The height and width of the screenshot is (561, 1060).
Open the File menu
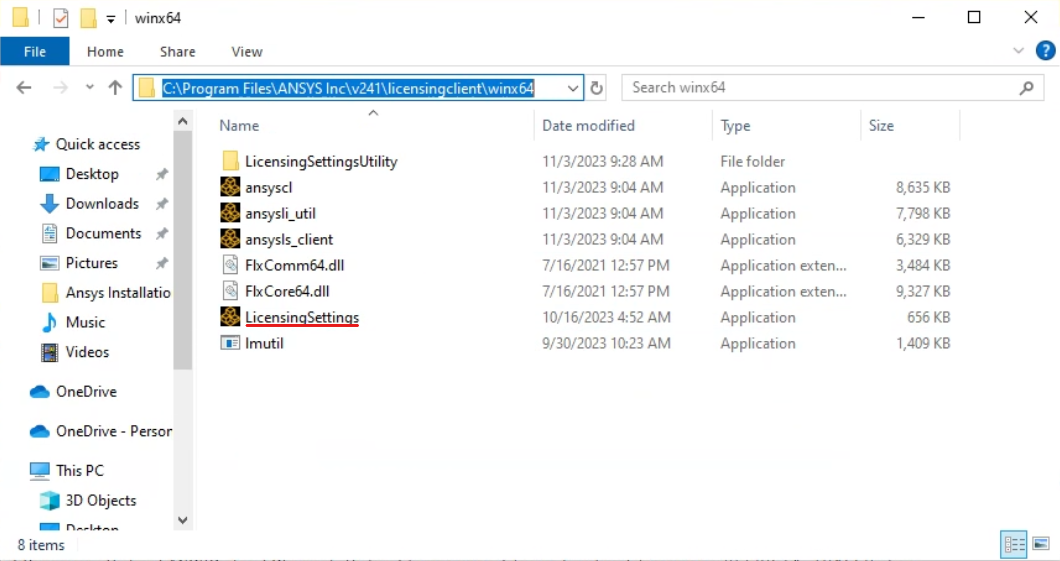coord(34,52)
